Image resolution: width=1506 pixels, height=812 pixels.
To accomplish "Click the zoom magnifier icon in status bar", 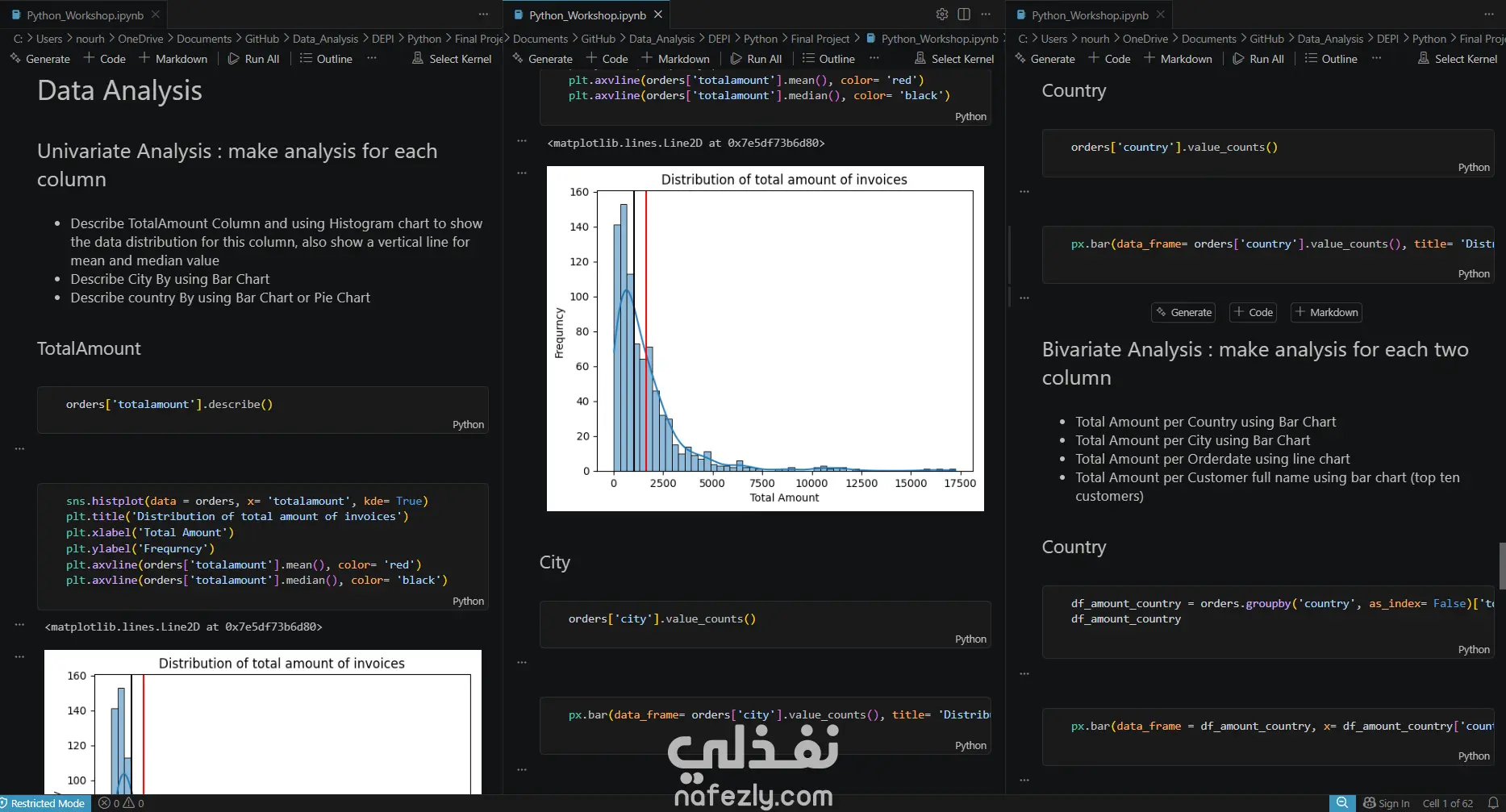I will [1341, 803].
